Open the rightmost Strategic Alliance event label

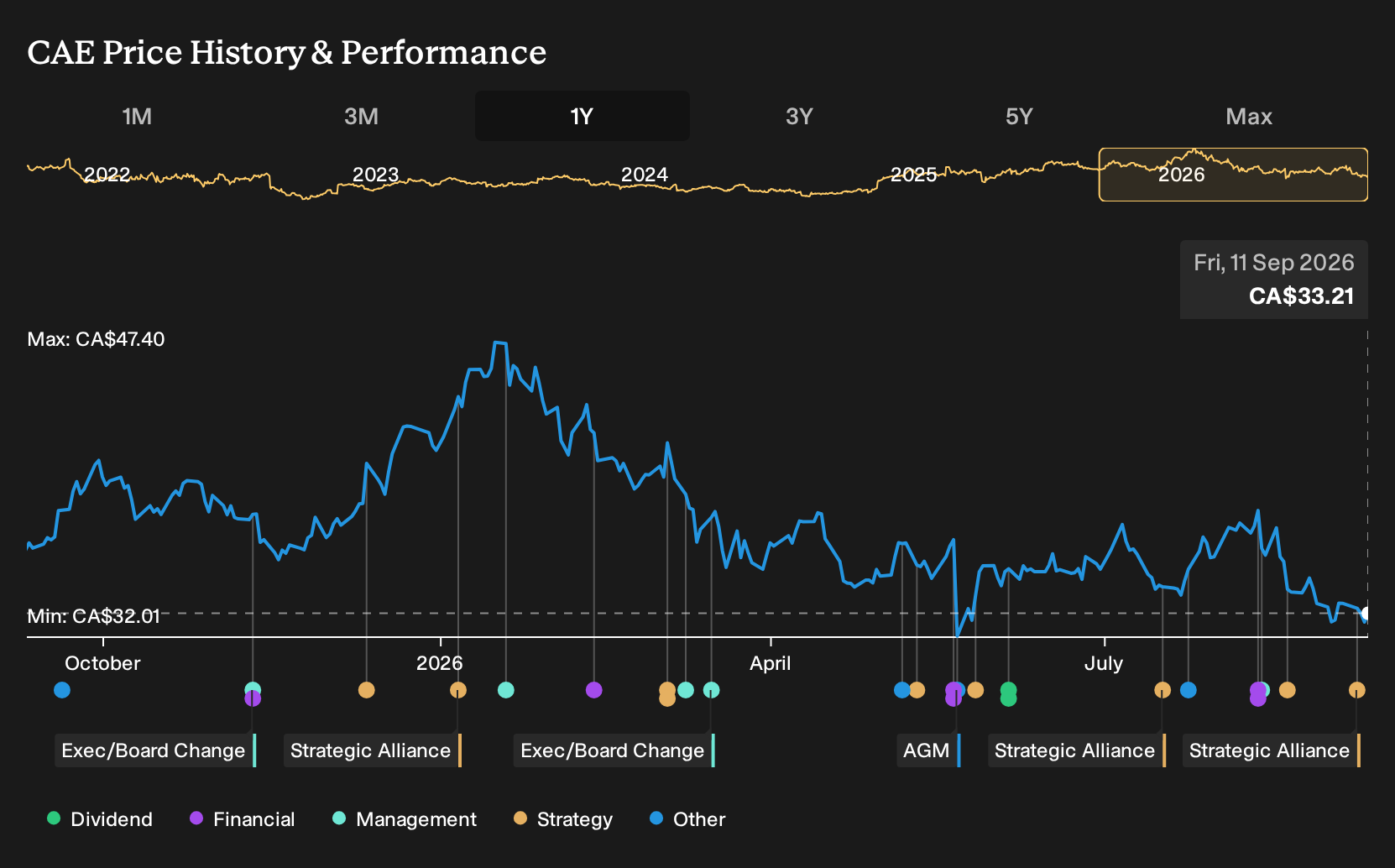(1272, 750)
